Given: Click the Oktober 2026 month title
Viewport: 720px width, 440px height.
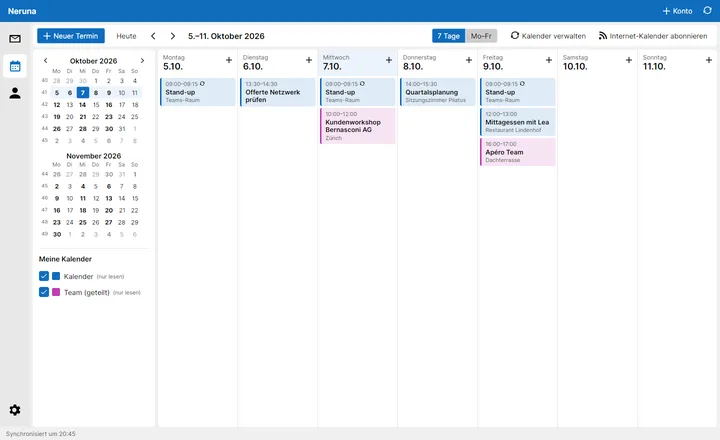Looking at the screenshot, I should click(94, 61).
